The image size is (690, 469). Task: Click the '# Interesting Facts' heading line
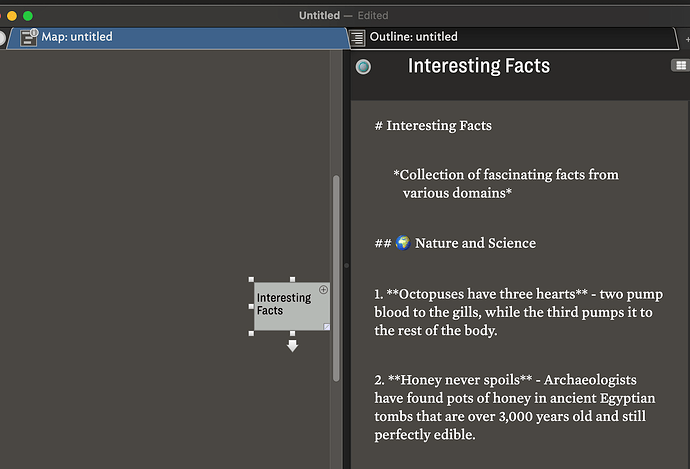(433, 125)
